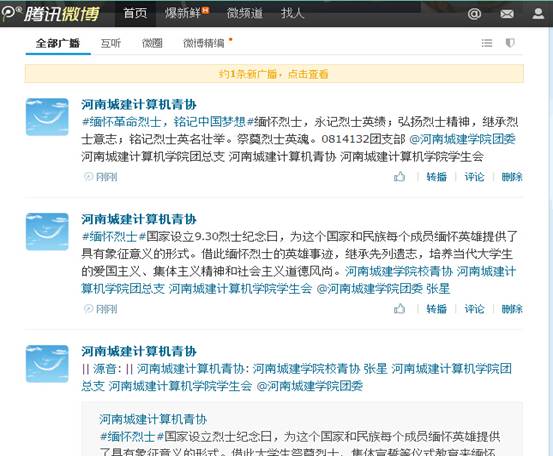Open the avatar of the first post

pyautogui.click(x=47, y=117)
